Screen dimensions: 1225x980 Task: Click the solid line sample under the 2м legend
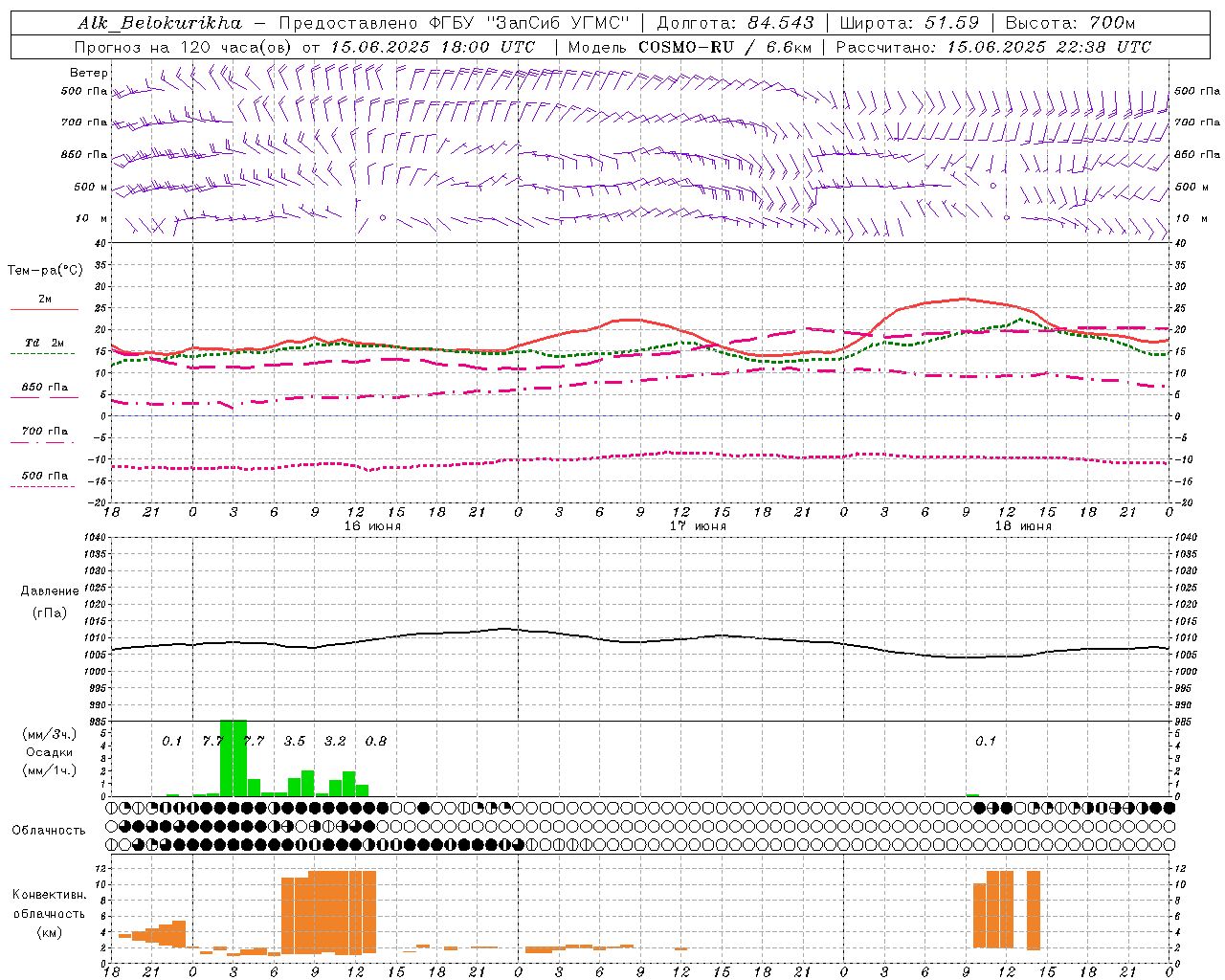[x=44, y=310]
